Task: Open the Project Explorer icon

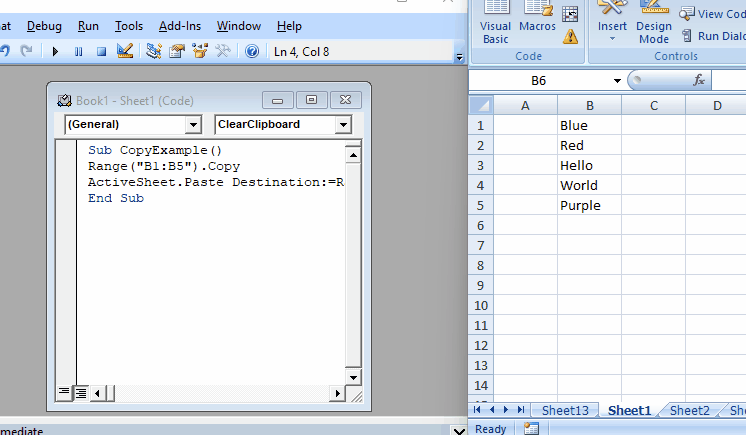Action: click(x=154, y=51)
